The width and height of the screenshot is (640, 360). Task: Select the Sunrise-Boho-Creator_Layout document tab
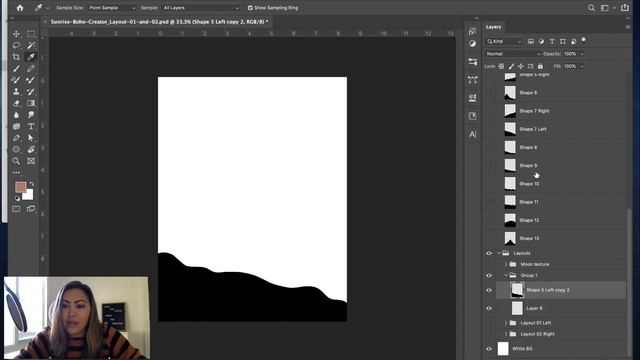[160, 22]
